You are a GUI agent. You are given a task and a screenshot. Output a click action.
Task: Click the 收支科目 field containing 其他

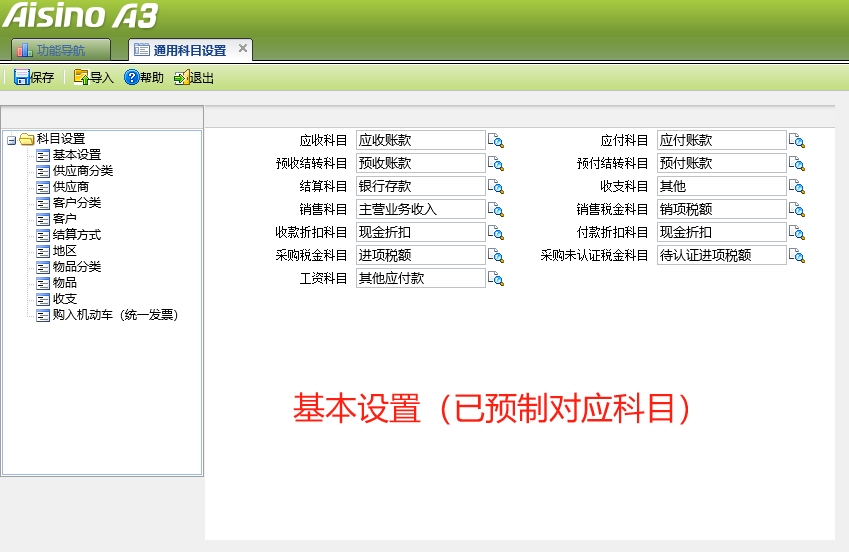[x=722, y=186]
